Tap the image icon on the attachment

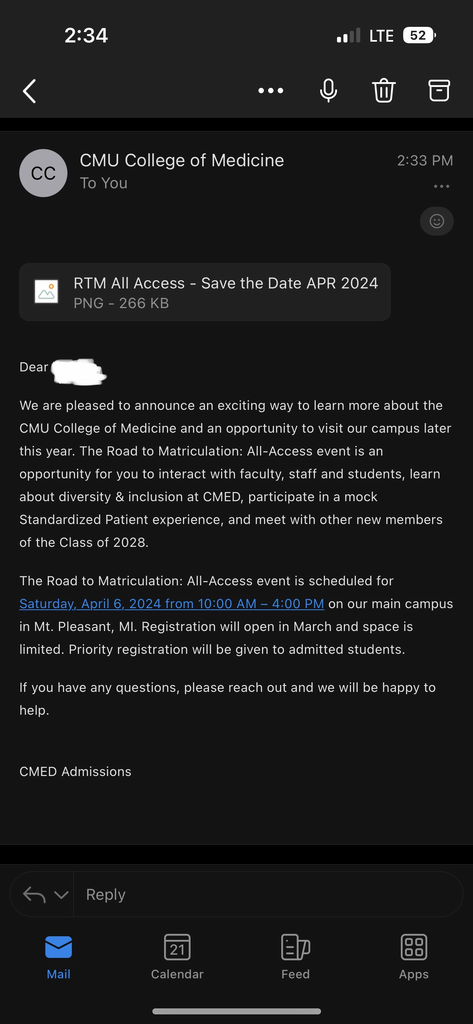click(46, 291)
